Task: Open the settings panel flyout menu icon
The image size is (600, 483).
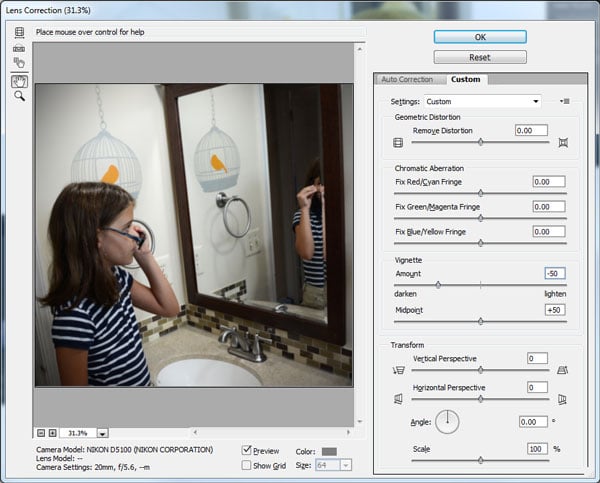Action: pyautogui.click(x=564, y=101)
